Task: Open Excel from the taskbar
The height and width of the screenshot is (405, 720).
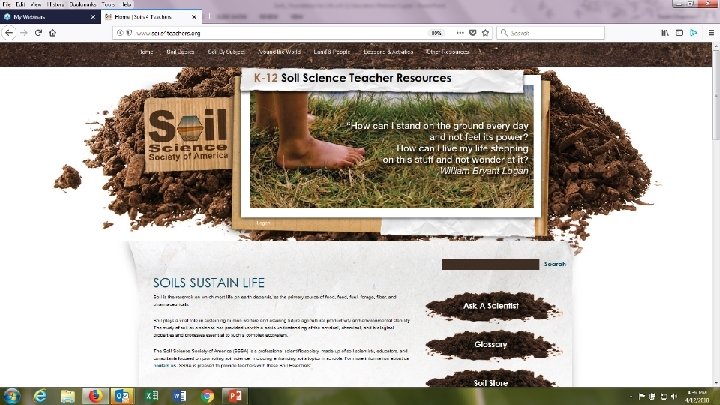Action: point(151,396)
